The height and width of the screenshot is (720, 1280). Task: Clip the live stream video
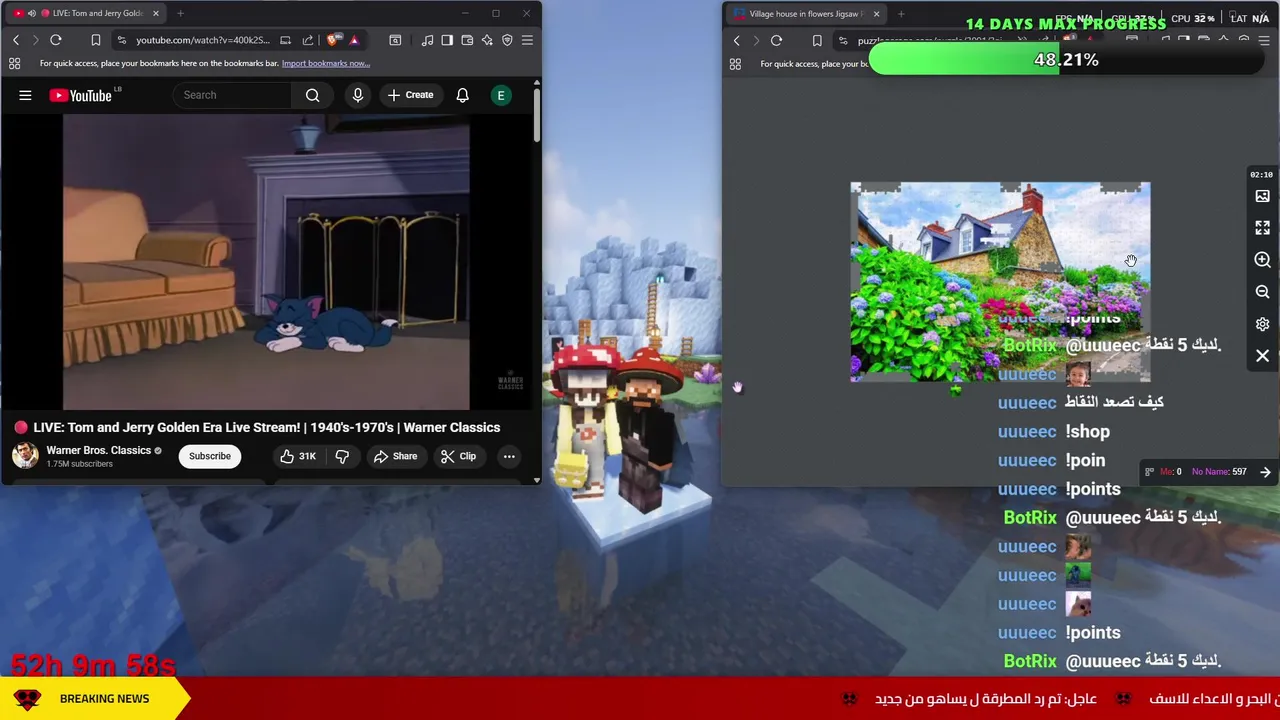coord(458,456)
